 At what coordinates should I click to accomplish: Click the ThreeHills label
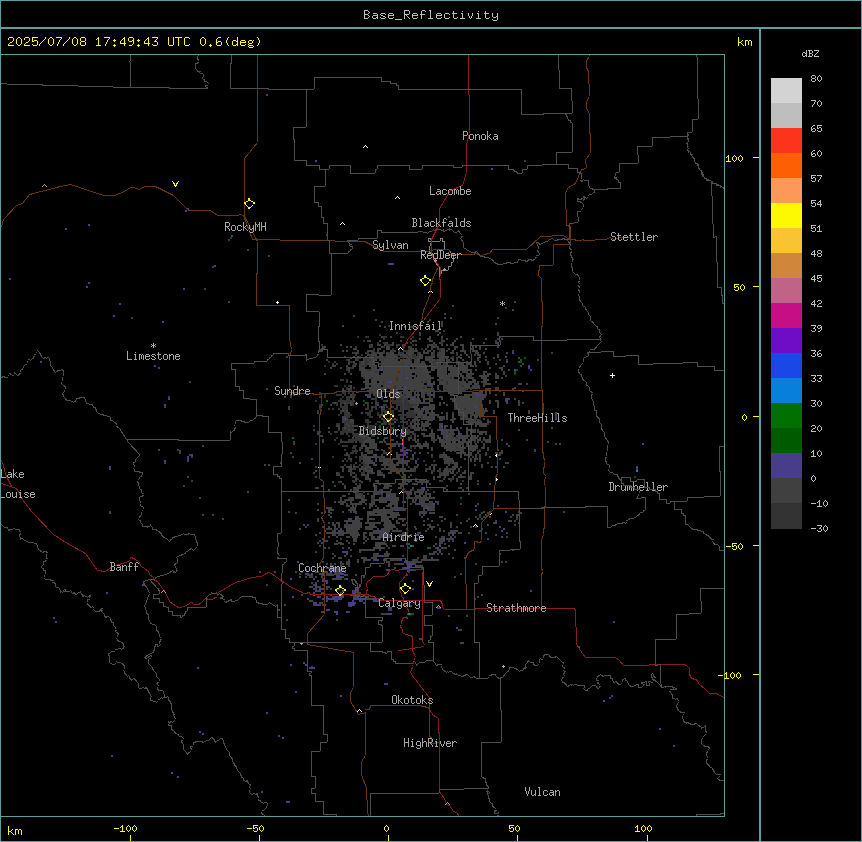tap(537, 418)
